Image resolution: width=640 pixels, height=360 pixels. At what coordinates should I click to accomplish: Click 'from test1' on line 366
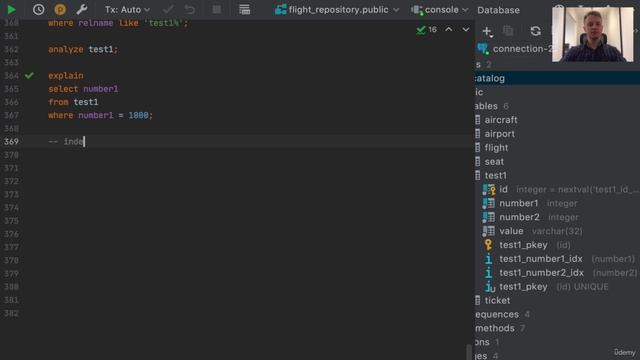click(x=73, y=102)
